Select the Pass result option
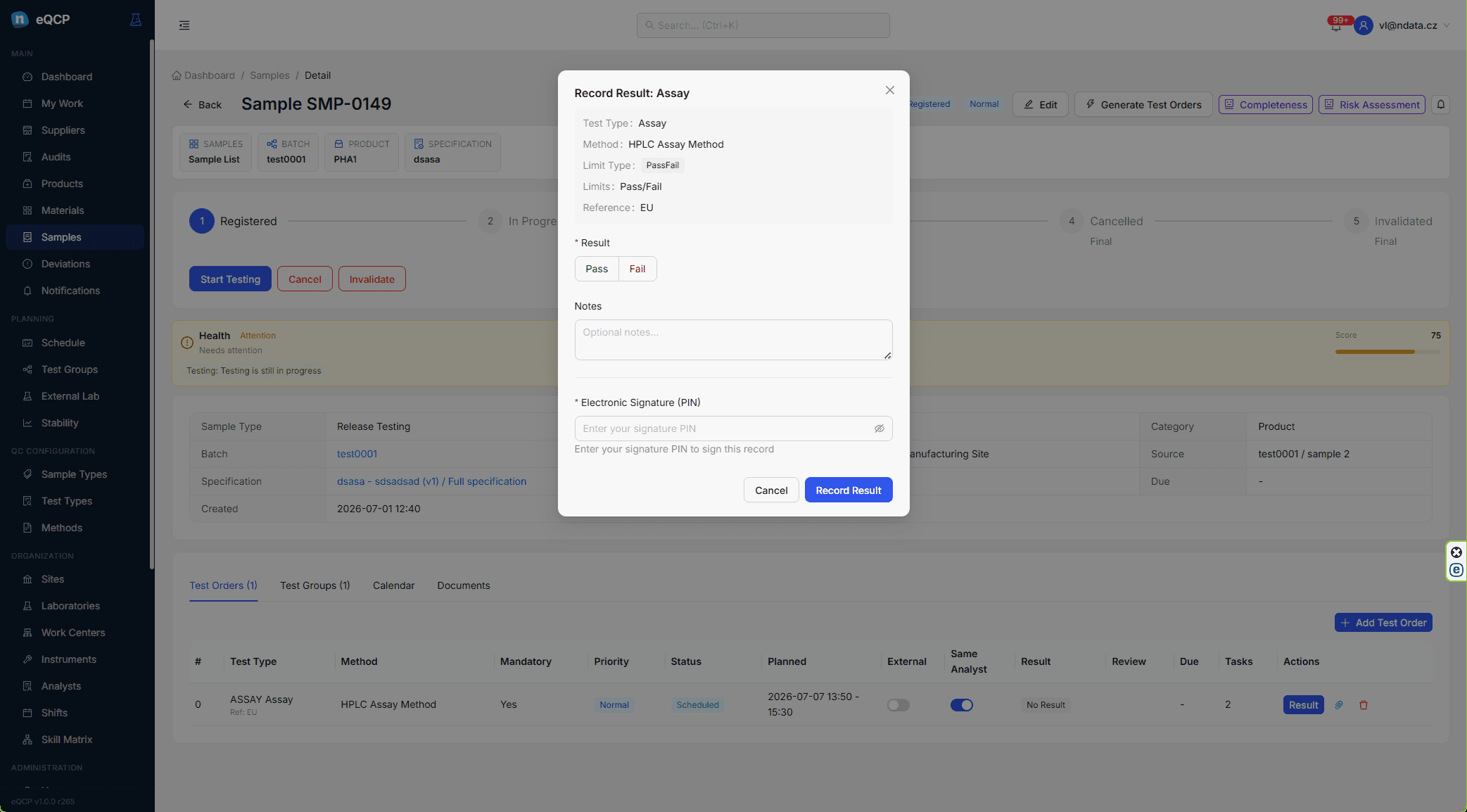This screenshot has width=1467, height=812. coord(597,269)
